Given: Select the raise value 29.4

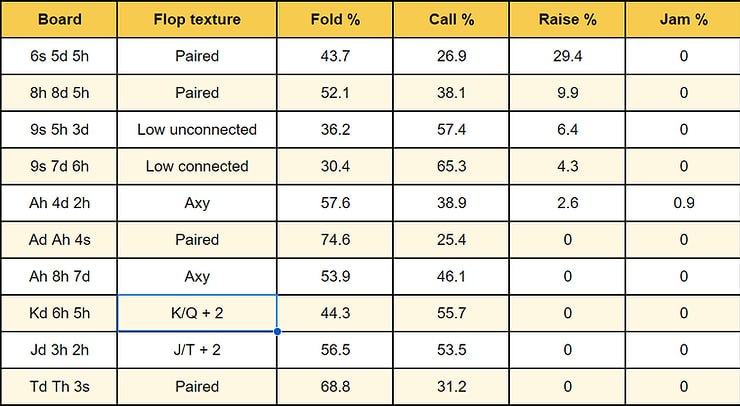Looking at the screenshot, I should (567, 56).
